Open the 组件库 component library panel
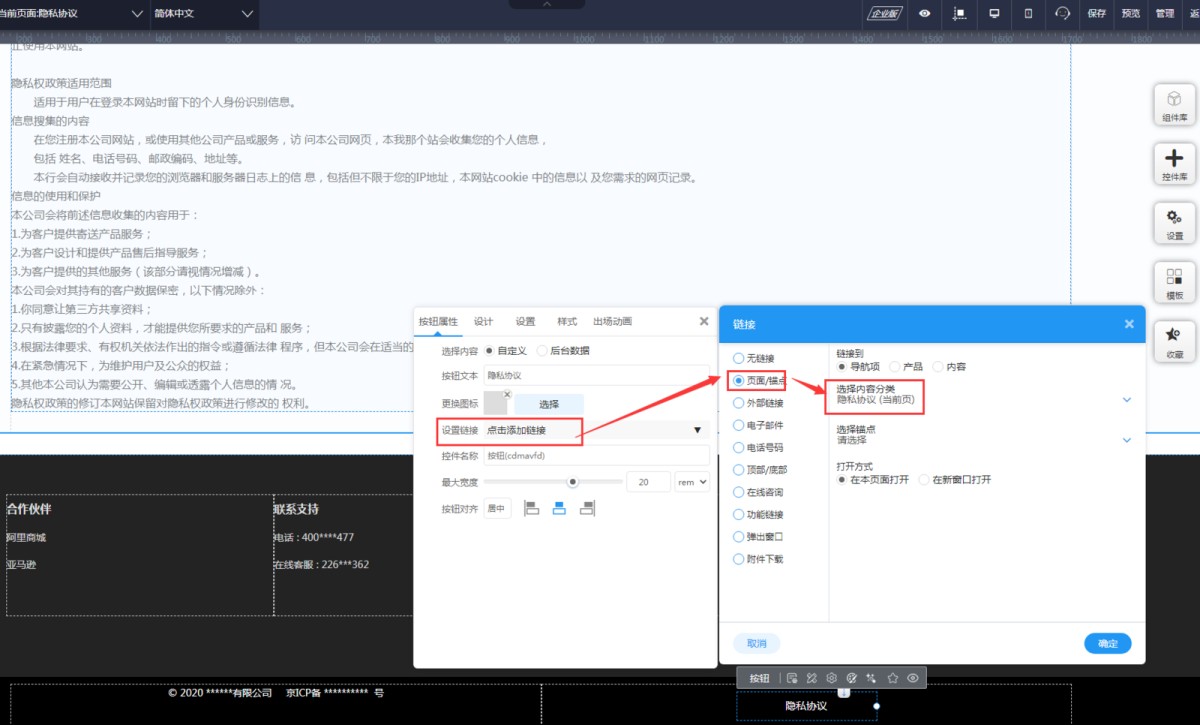This screenshot has width=1200, height=725. pos(1174,104)
